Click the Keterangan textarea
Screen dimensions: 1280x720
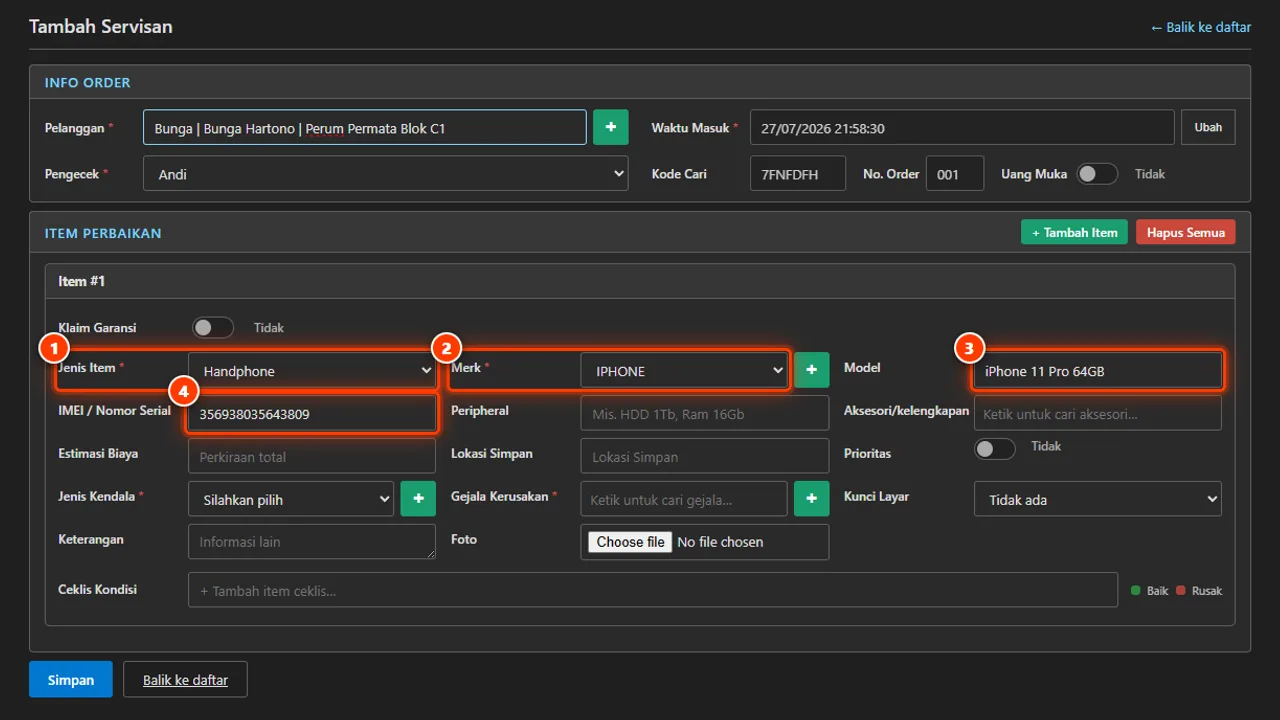tap(312, 542)
